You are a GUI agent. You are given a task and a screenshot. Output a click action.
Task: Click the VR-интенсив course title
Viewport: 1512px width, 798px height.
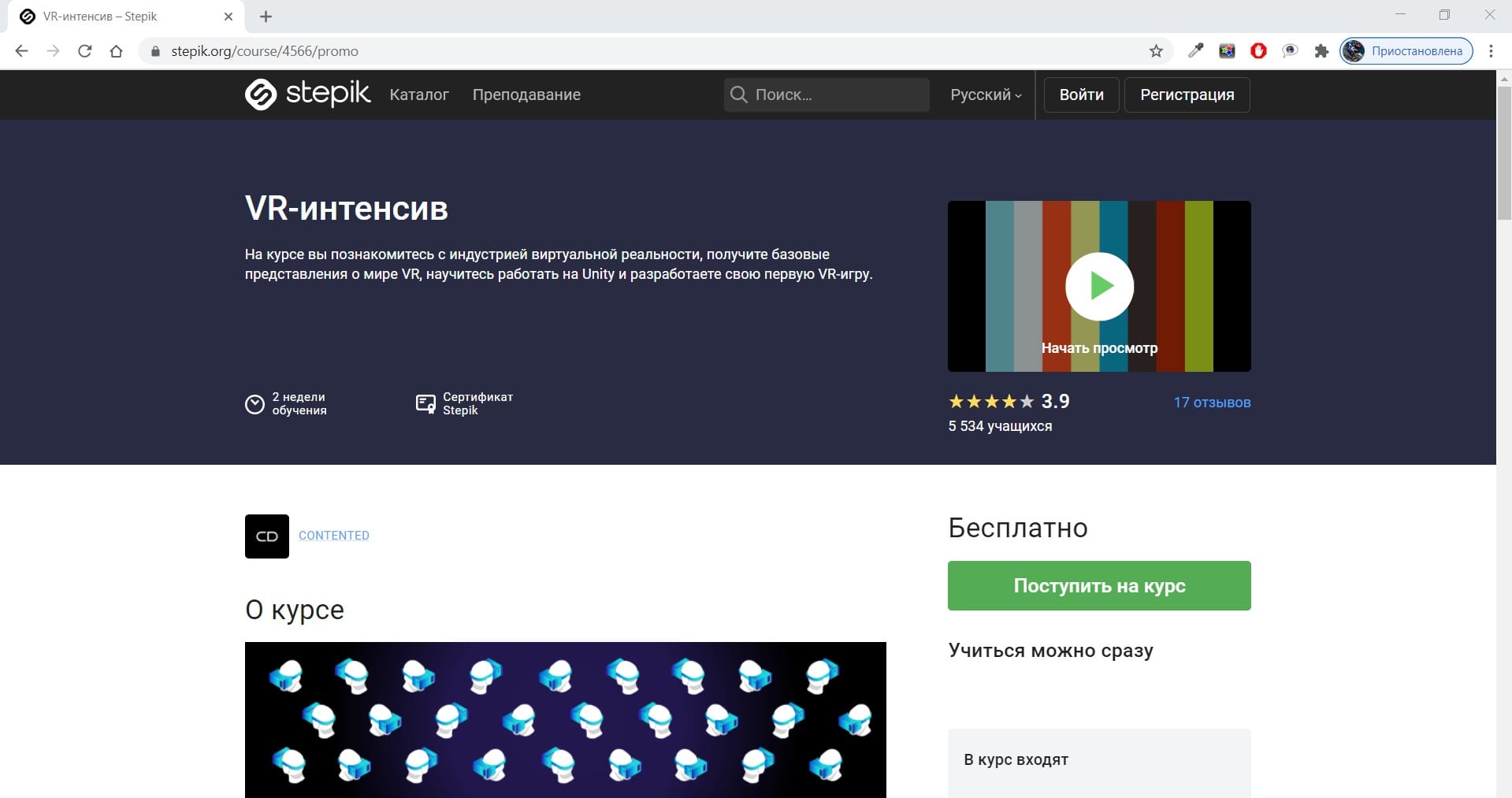pyautogui.click(x=347, y=209)
